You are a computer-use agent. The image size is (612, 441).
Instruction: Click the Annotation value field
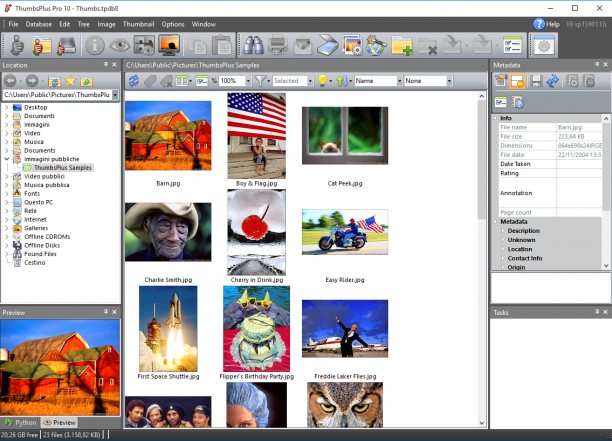[x=579, y=193]
